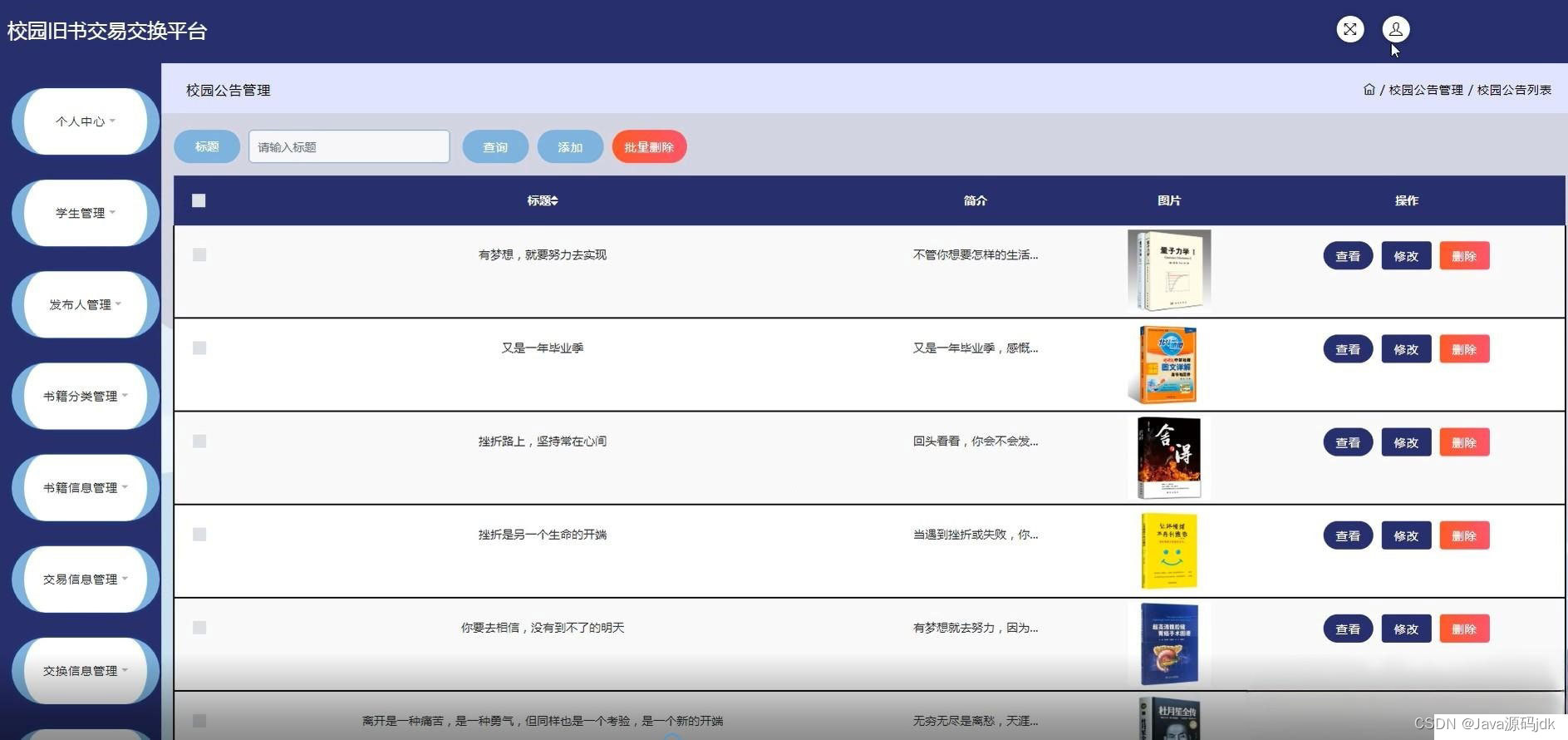The height and width of the screenshot is (740, 1568).
Task: Click the title 校园旧书交易交换平台
Action: click(107, 31)
